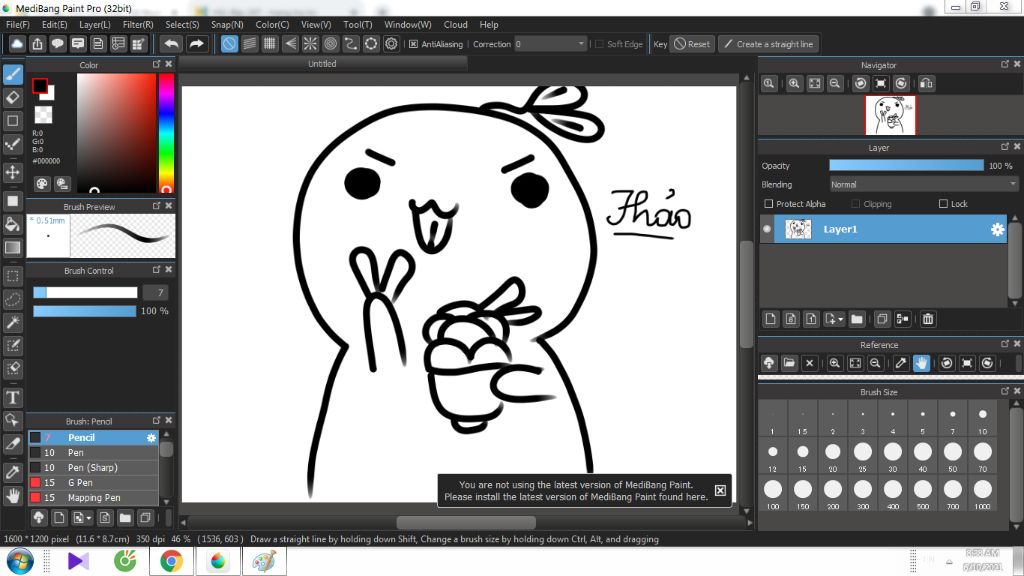Select the Eyedropper tool
The height and width of the screenshot is (576, 1024).
click(x=13, y=472)
